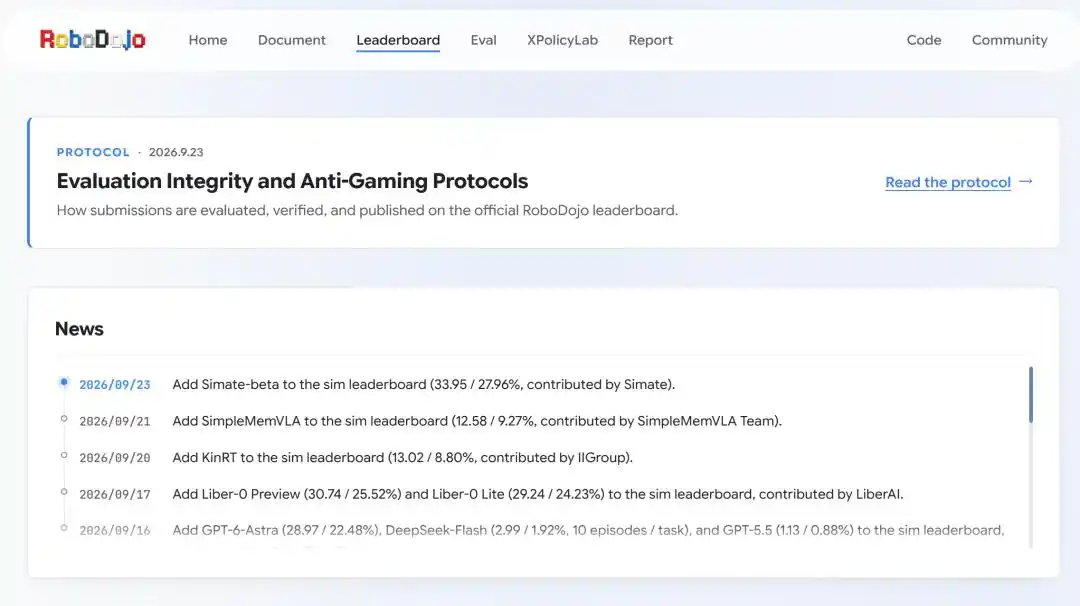Click the date 2026/09/17
1080x606 pixels.
click(x=114, y=494)
